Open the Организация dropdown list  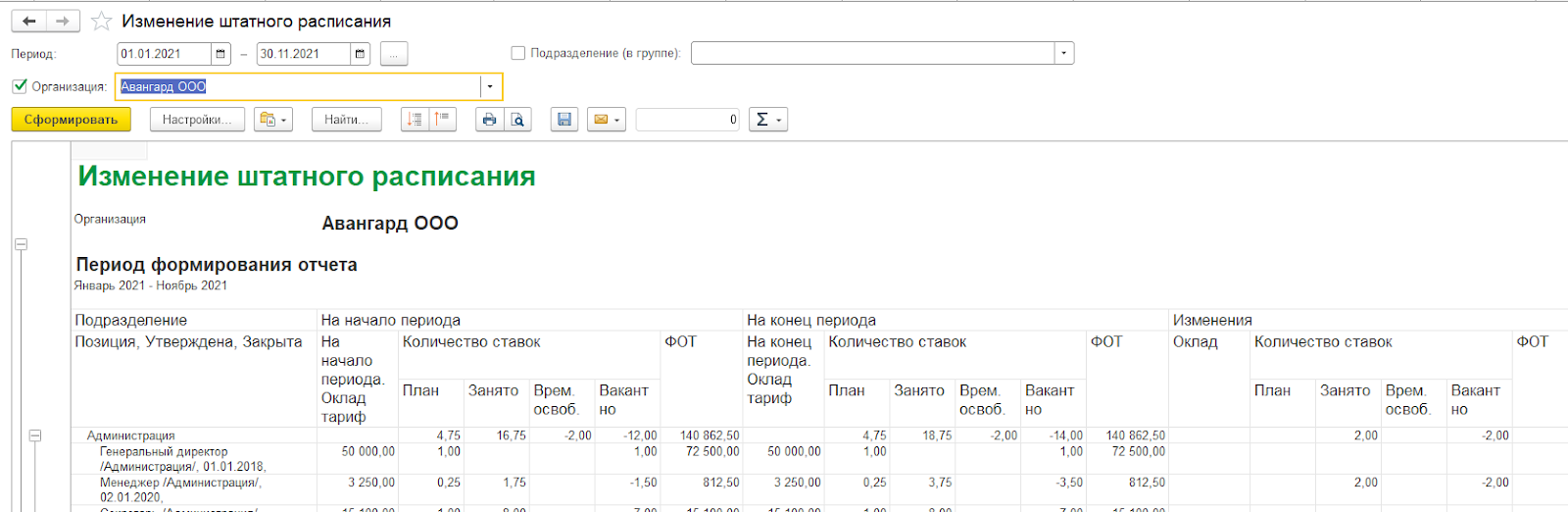tap(490, 87)
